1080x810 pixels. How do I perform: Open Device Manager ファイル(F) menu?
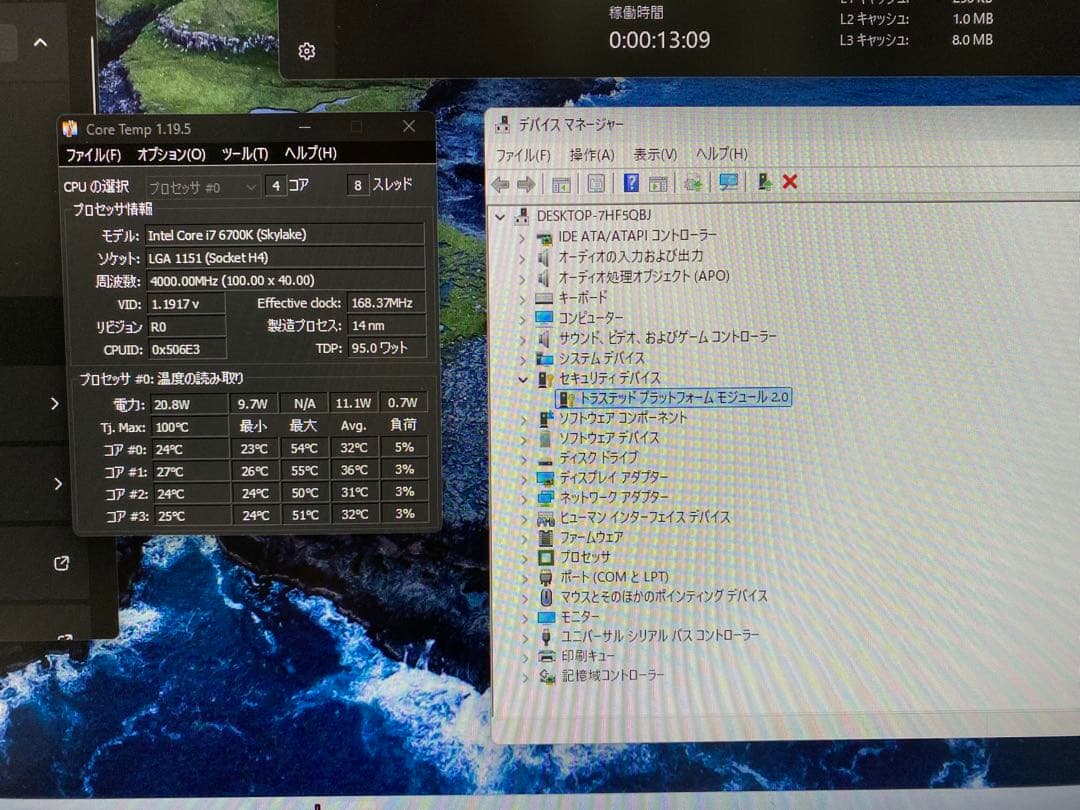pos(523,156)
